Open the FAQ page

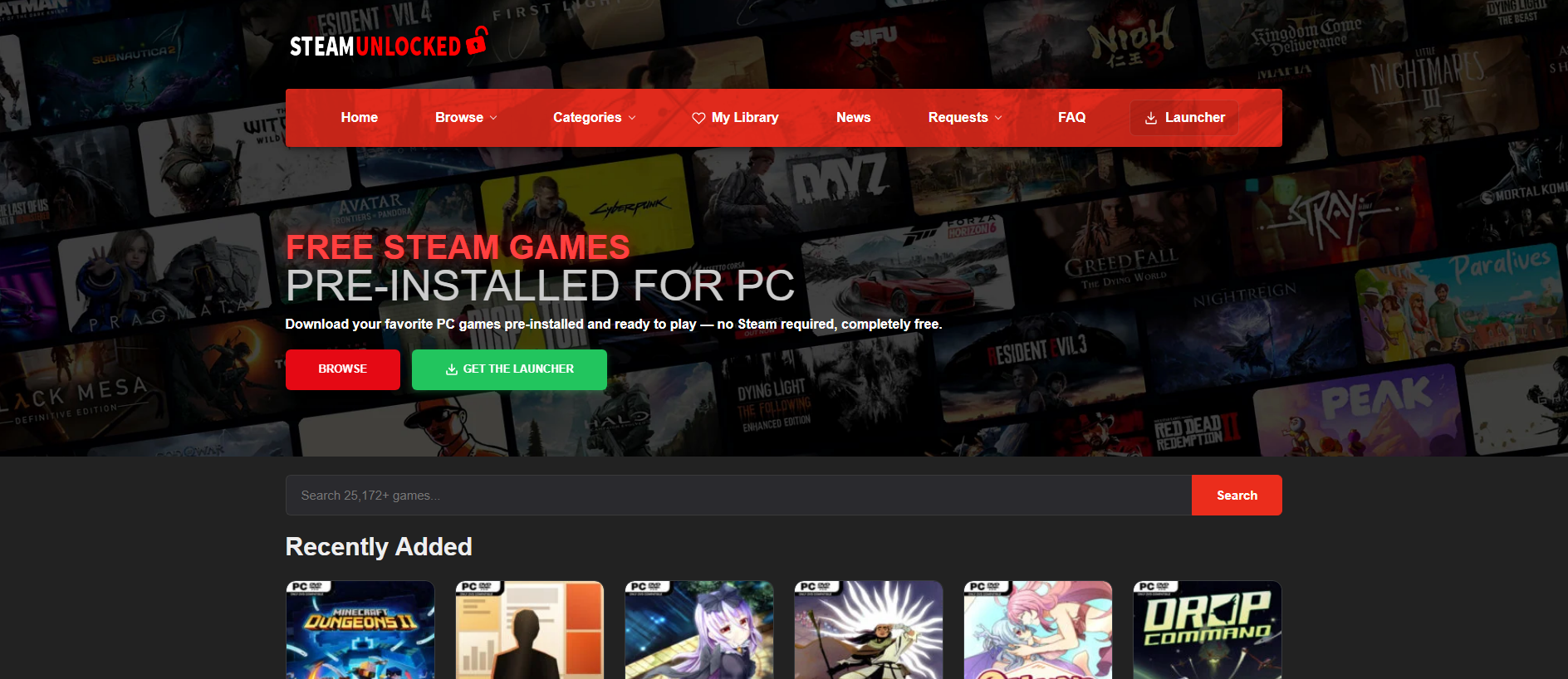(1071, 118)
